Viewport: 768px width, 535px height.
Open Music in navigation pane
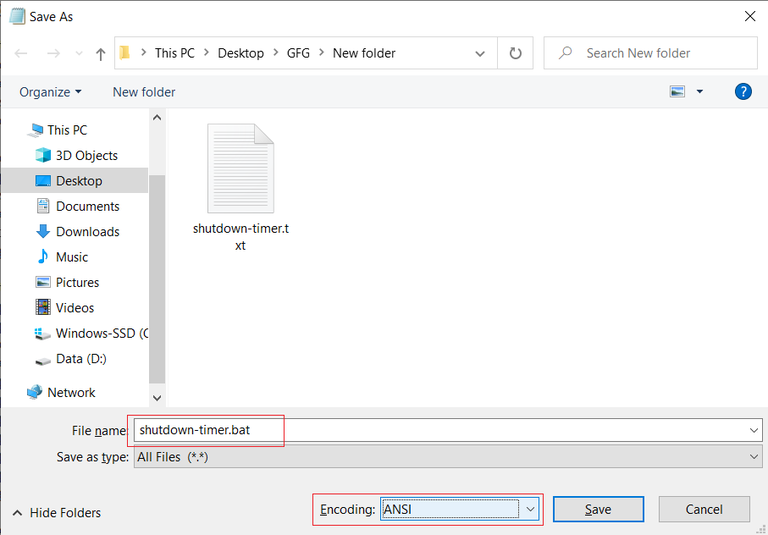click(x=72, y=257)
